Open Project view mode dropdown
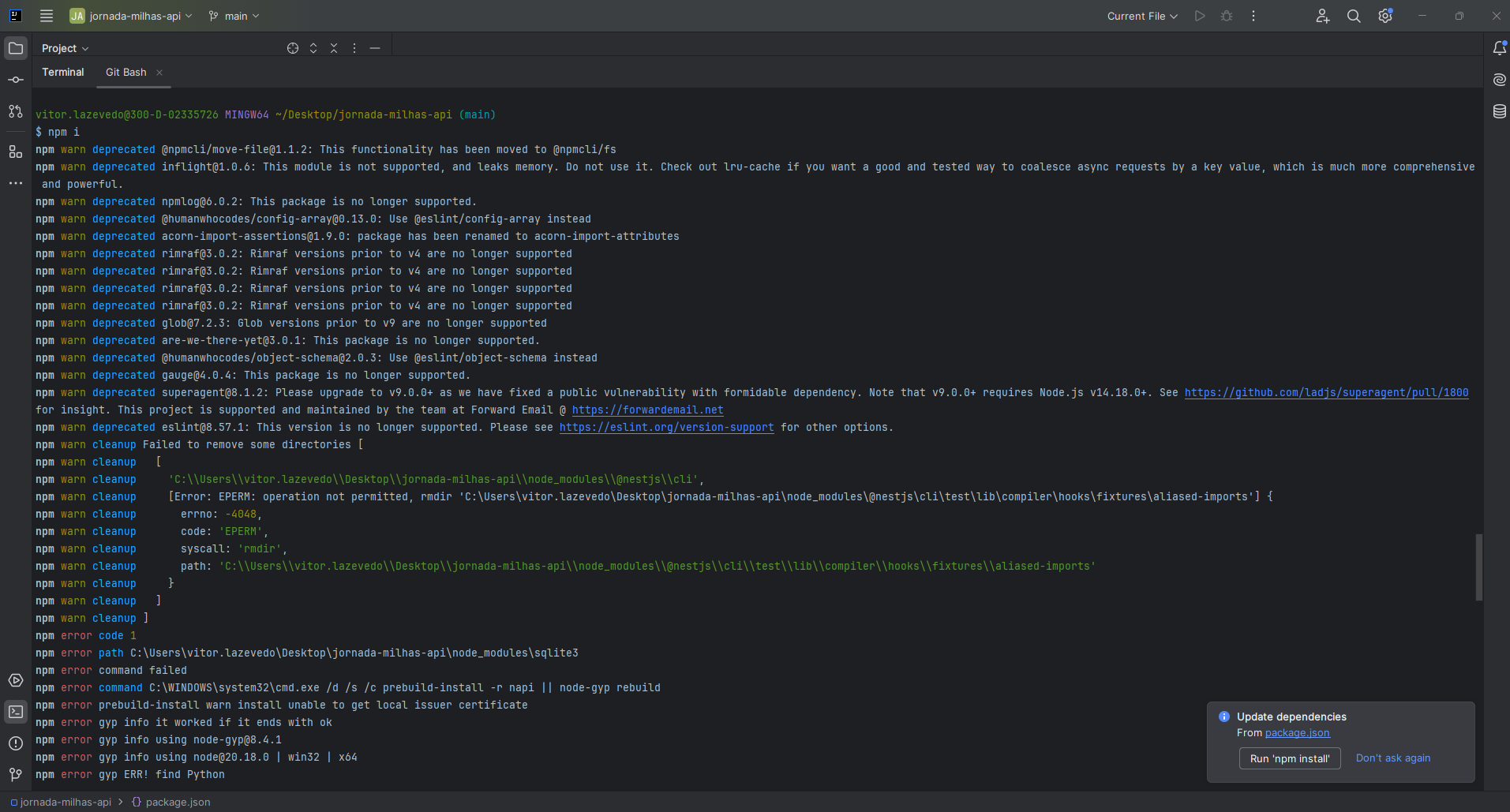Screen dimensions: 1510x812 (x=66, y=48)
